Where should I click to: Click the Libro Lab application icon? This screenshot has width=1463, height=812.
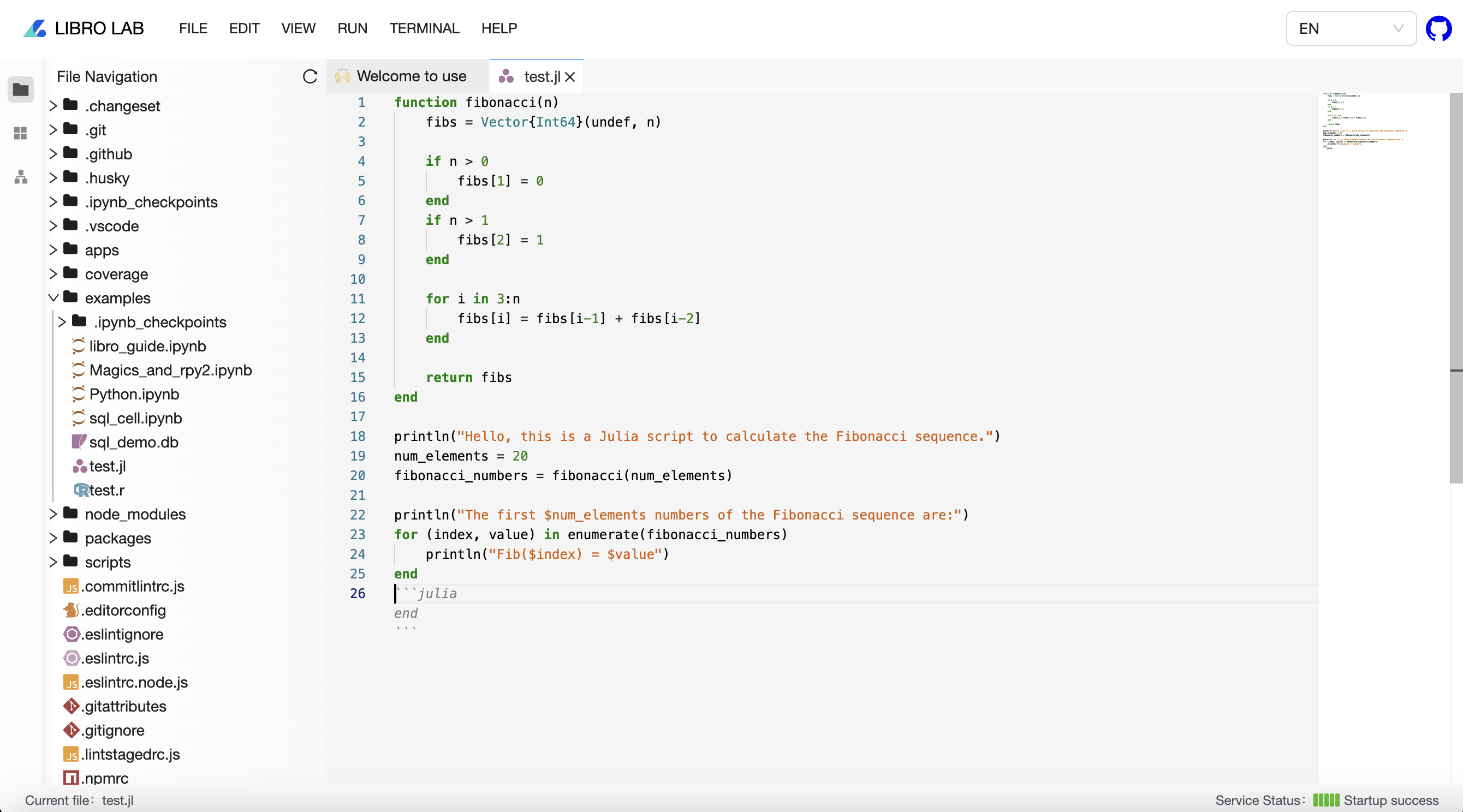[35, 28]
